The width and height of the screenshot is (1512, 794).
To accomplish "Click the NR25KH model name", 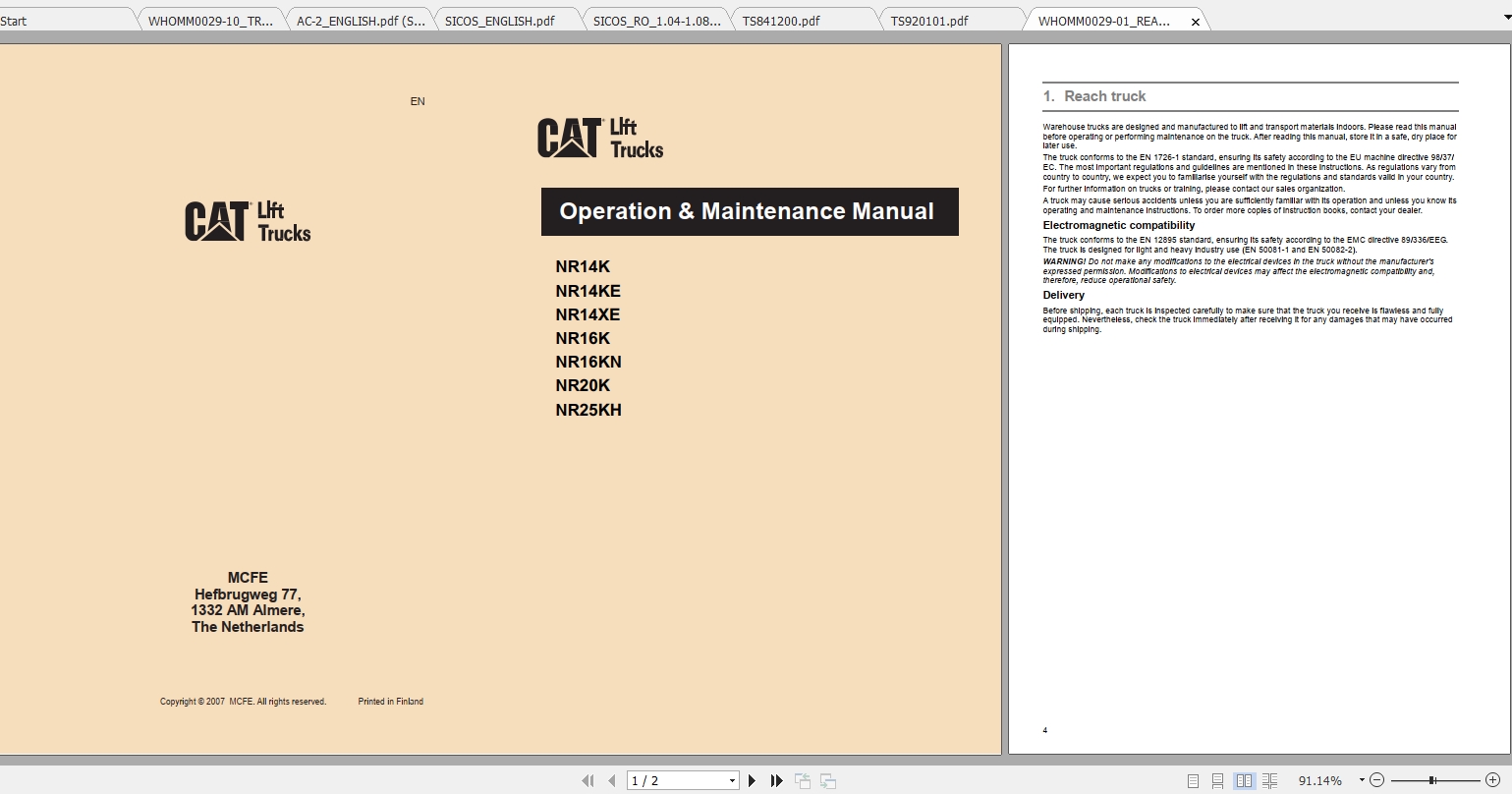I will coord(588,410).
